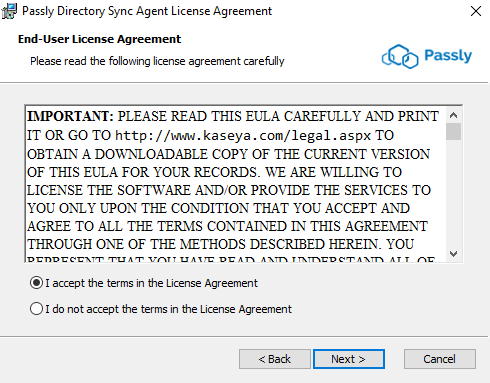Click the End-User License Agreement heading
Screen dimensions: 490x383
[99, 39]
